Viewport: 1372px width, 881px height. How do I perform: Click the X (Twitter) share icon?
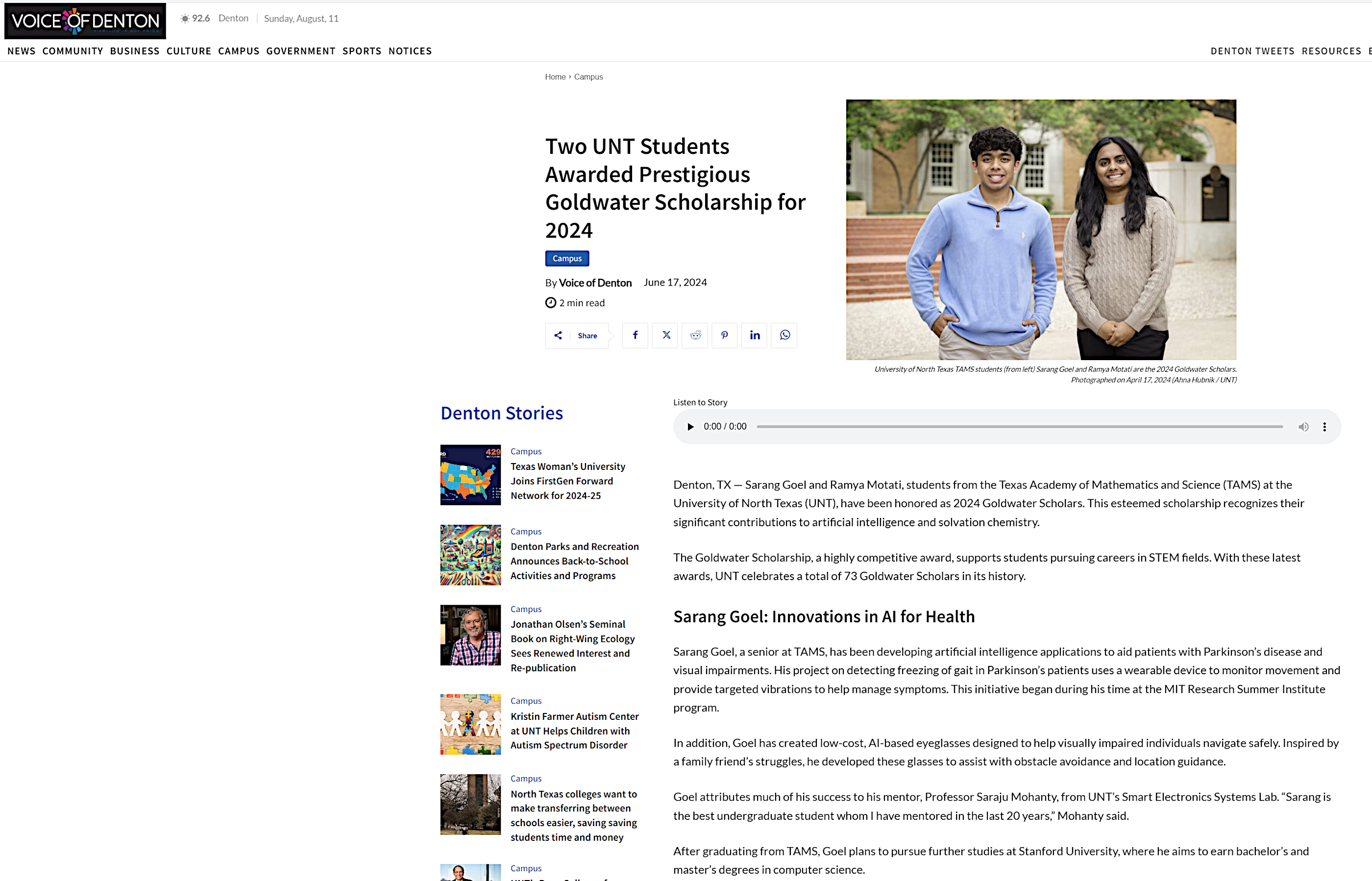pos(665,335)
